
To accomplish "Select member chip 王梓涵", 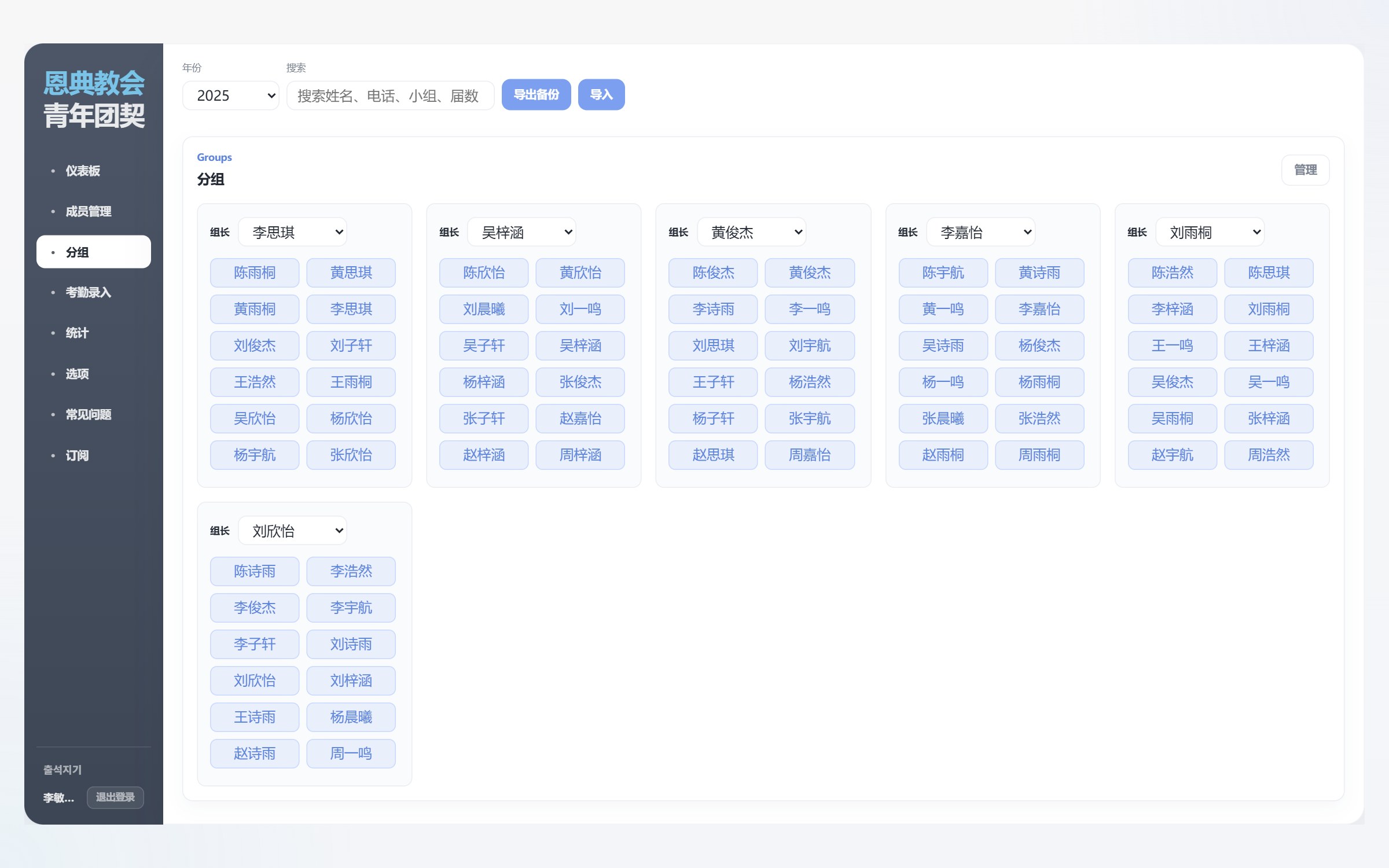I will pos(1269,345).
